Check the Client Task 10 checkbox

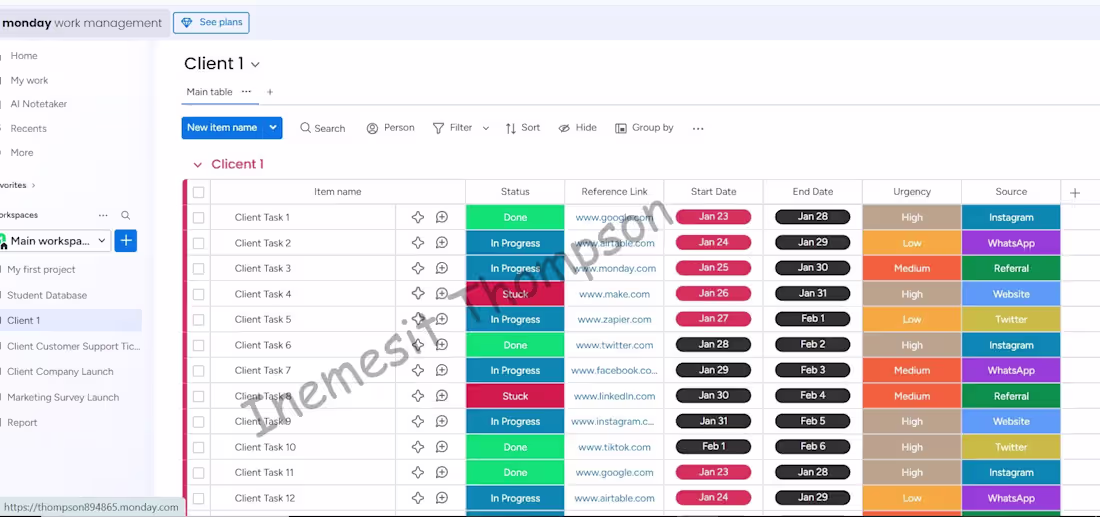tap(199, 448)
